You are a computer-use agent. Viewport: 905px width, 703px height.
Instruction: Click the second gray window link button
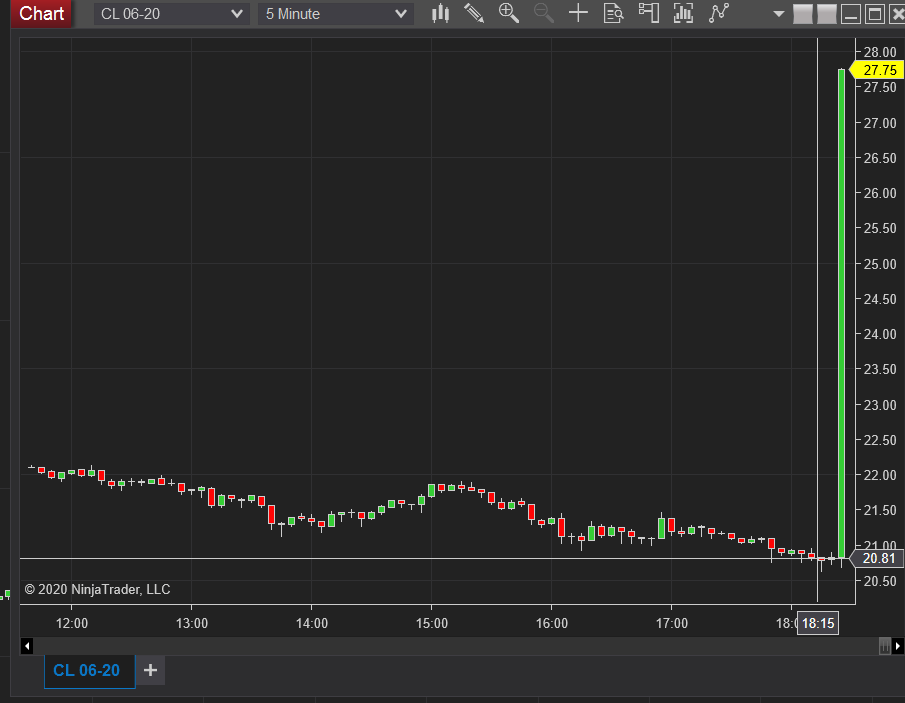[827, 14]
